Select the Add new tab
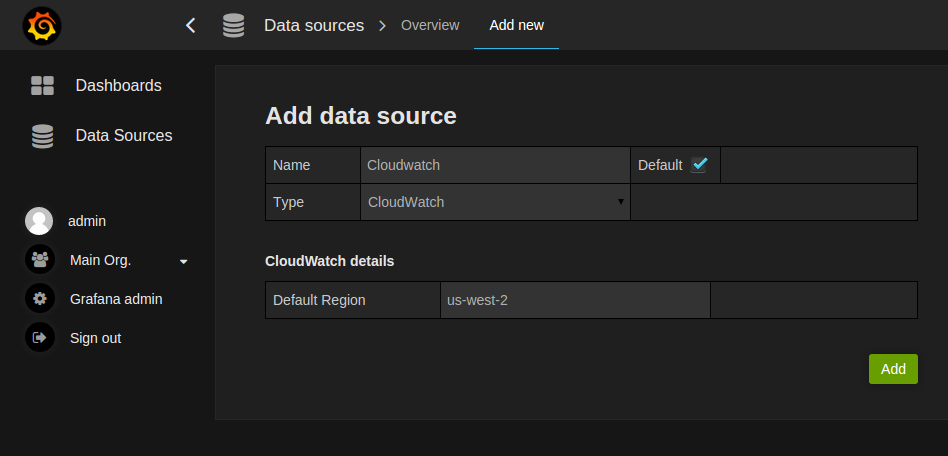Viewport: 948px width, 456px height. (x=516, y=25)
